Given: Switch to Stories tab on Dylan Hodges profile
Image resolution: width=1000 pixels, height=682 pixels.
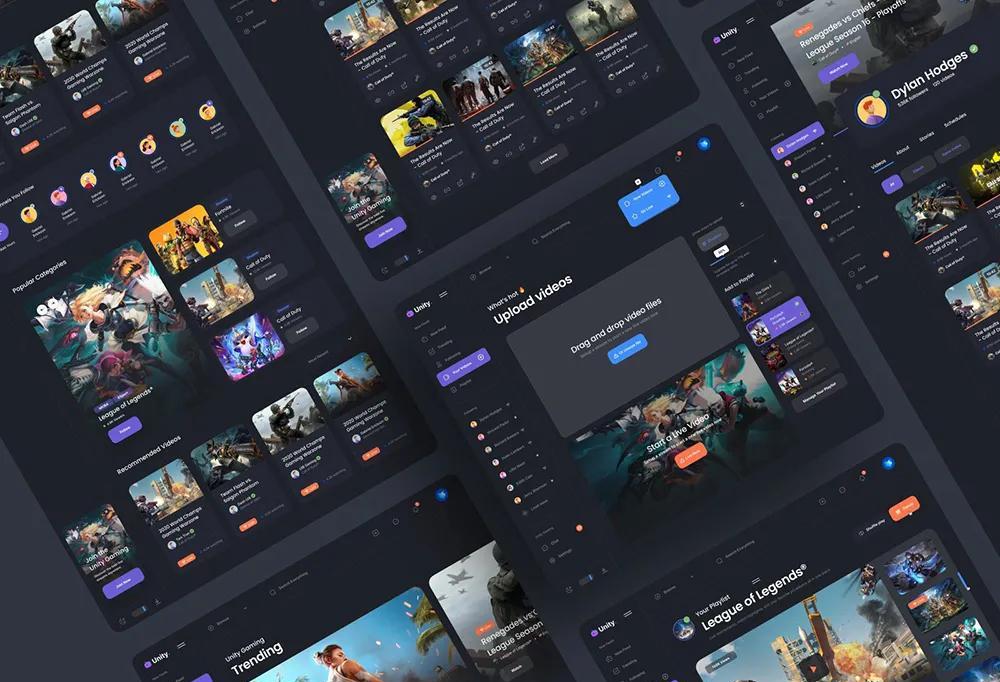Looking at the screenshot, I should point(926,137).
